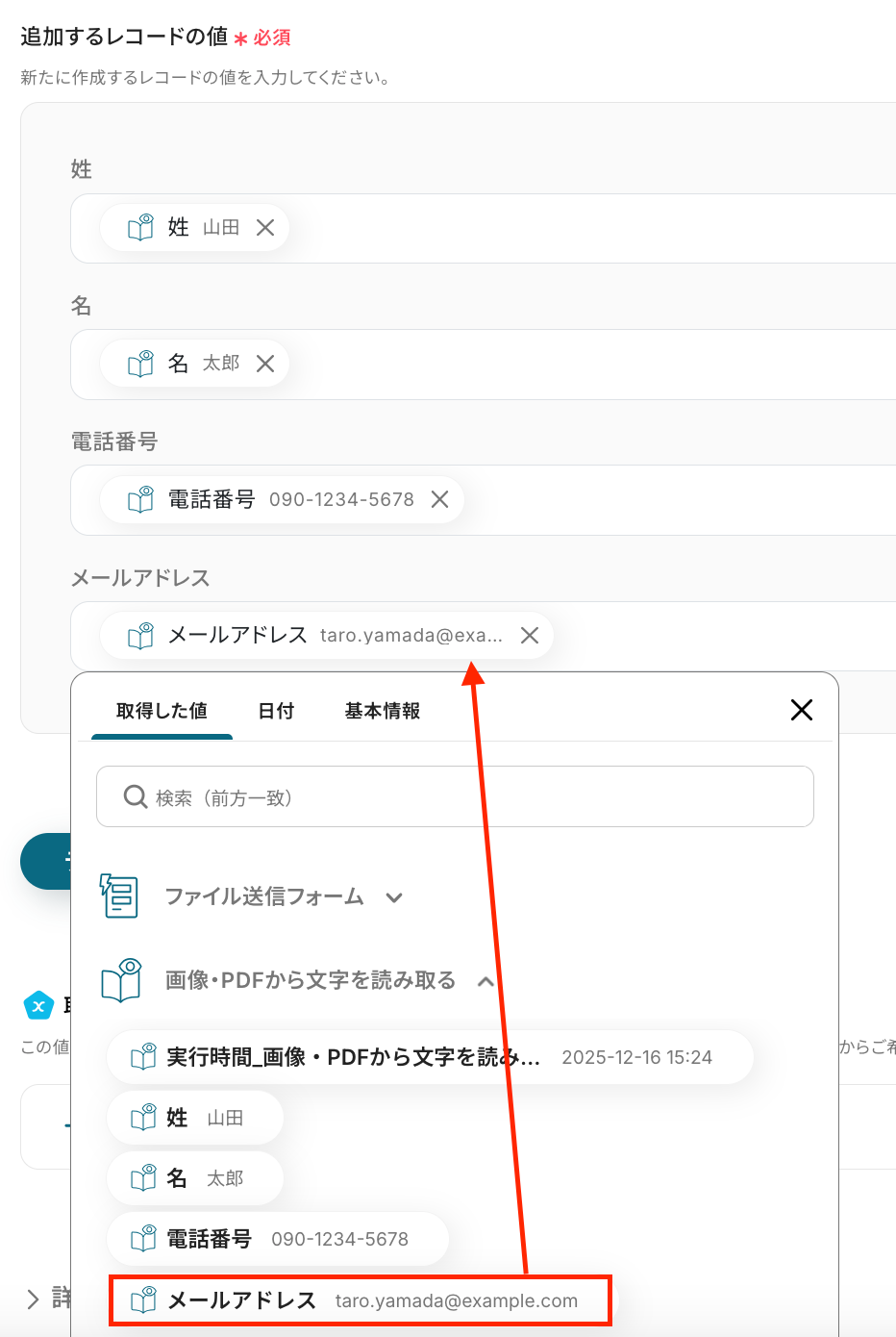Click the 新たに作成するレコードの値 description text
This screenshot has height=1337, width=896.
coord(207,78)
